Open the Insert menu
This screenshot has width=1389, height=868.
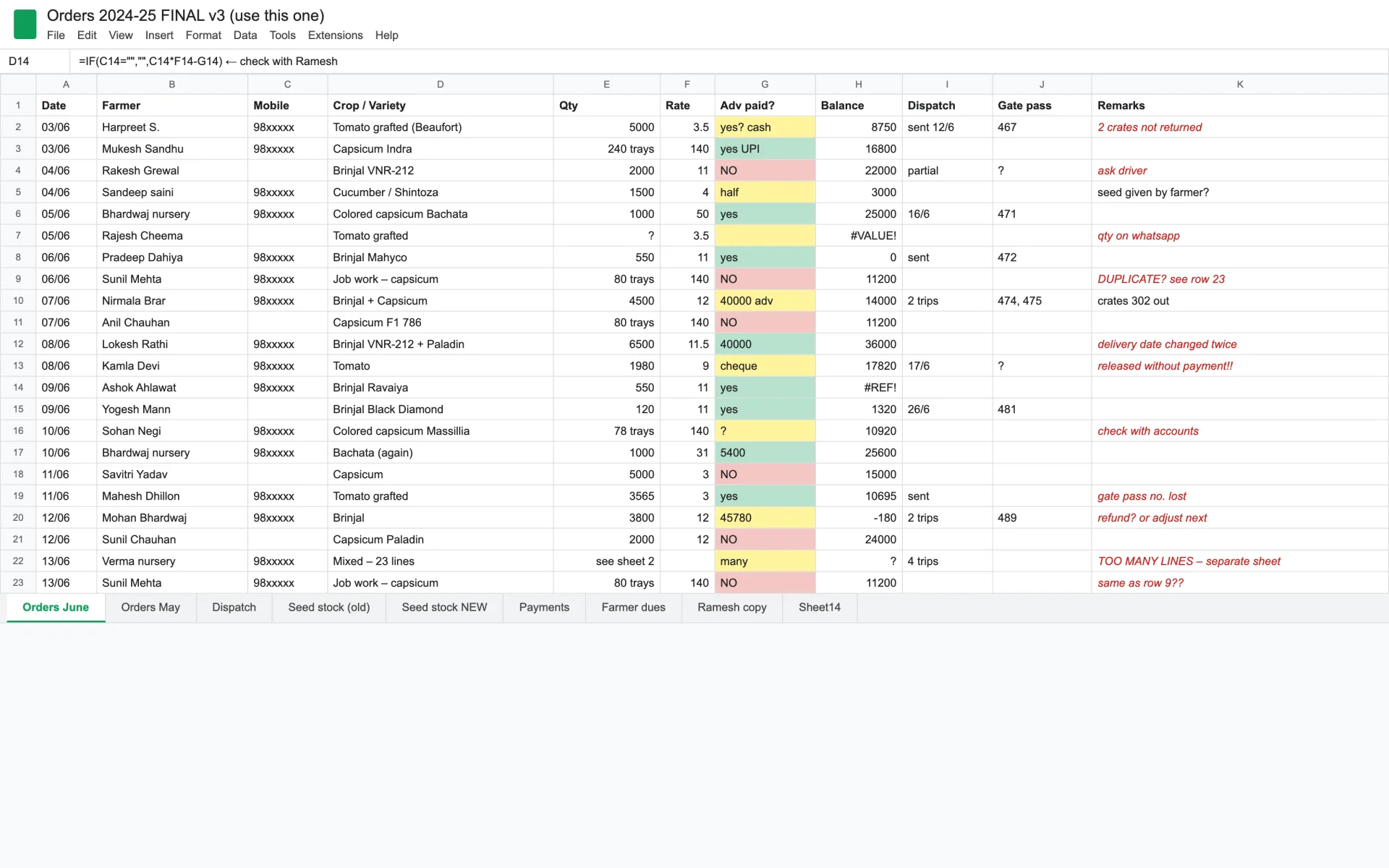click(x=159, y=35)
